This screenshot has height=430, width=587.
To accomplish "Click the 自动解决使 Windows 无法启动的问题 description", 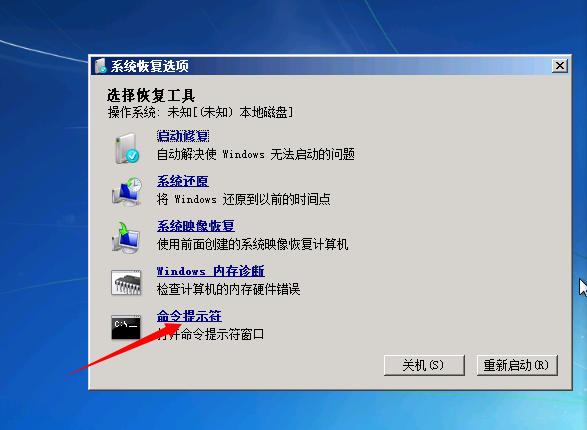I will pos(256,154).
